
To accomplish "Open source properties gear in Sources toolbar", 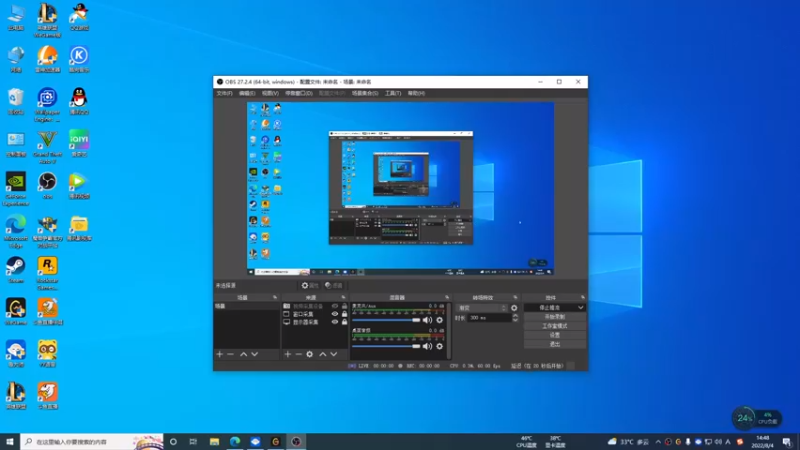I will 310,354.
